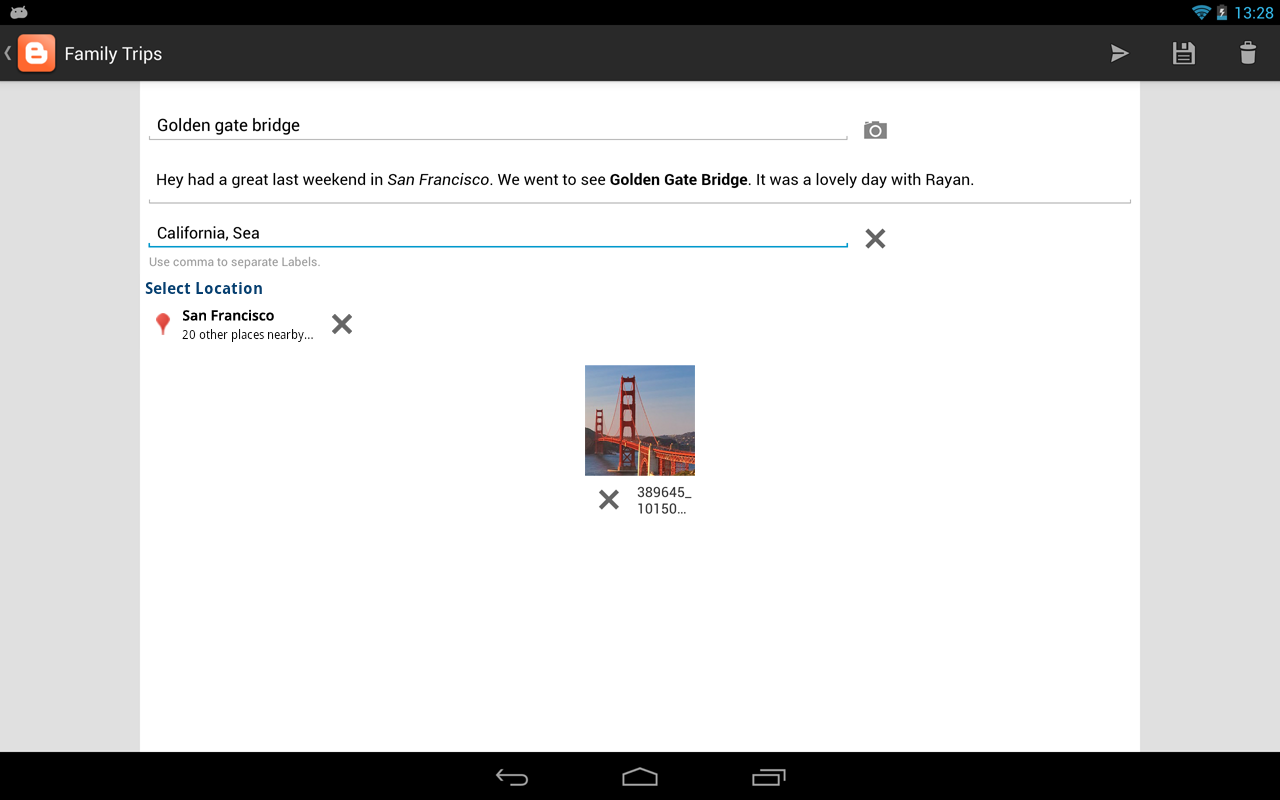This screenshot has height=800, width=1280.
Task: Publish the post using the send icon
Action: click(1119, 53)
